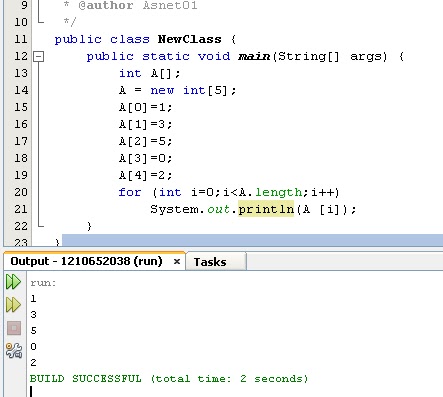Click the BUILD SUCCESSFUL message
The image size is (443, 397).
[169, 379]
